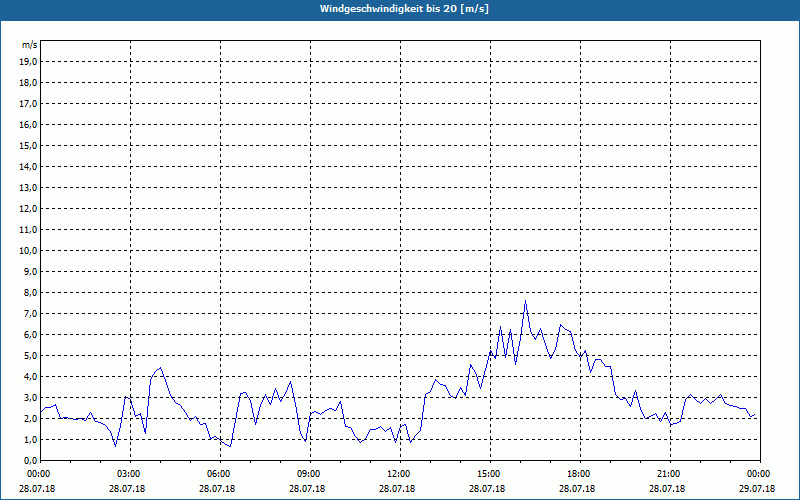Viewport: 800px width, 500px height.
Task: Click the 2,0 y-axis label
Action: pyautogui.click(x=31, y=418)
